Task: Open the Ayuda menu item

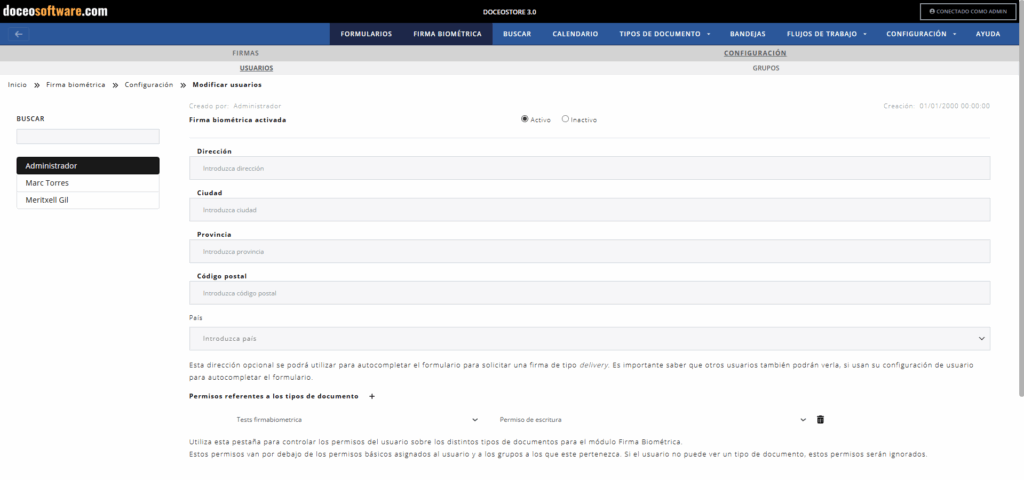Action: [987, 34]
